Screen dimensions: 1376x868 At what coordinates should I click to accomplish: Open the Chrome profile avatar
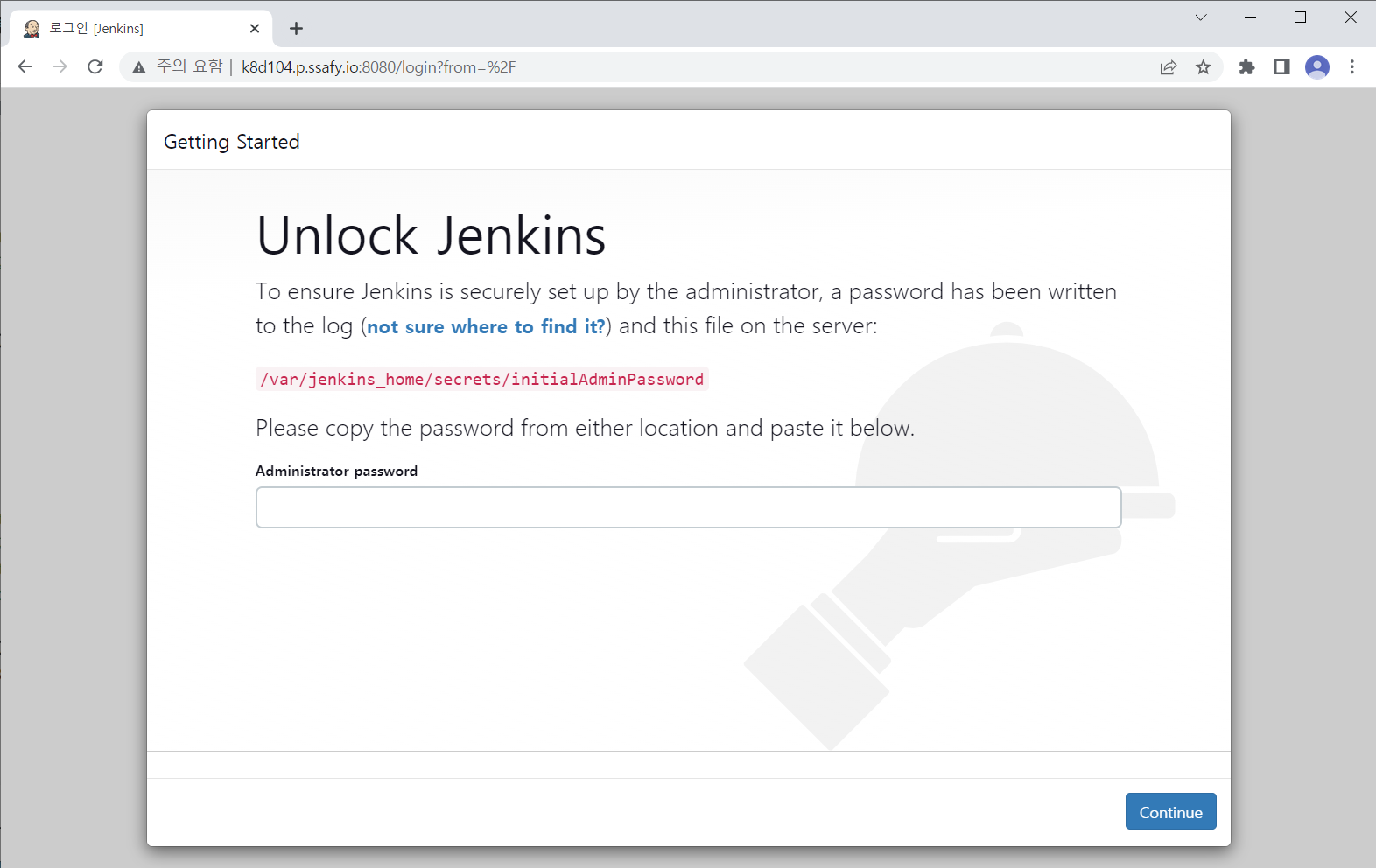point(1317,67)
